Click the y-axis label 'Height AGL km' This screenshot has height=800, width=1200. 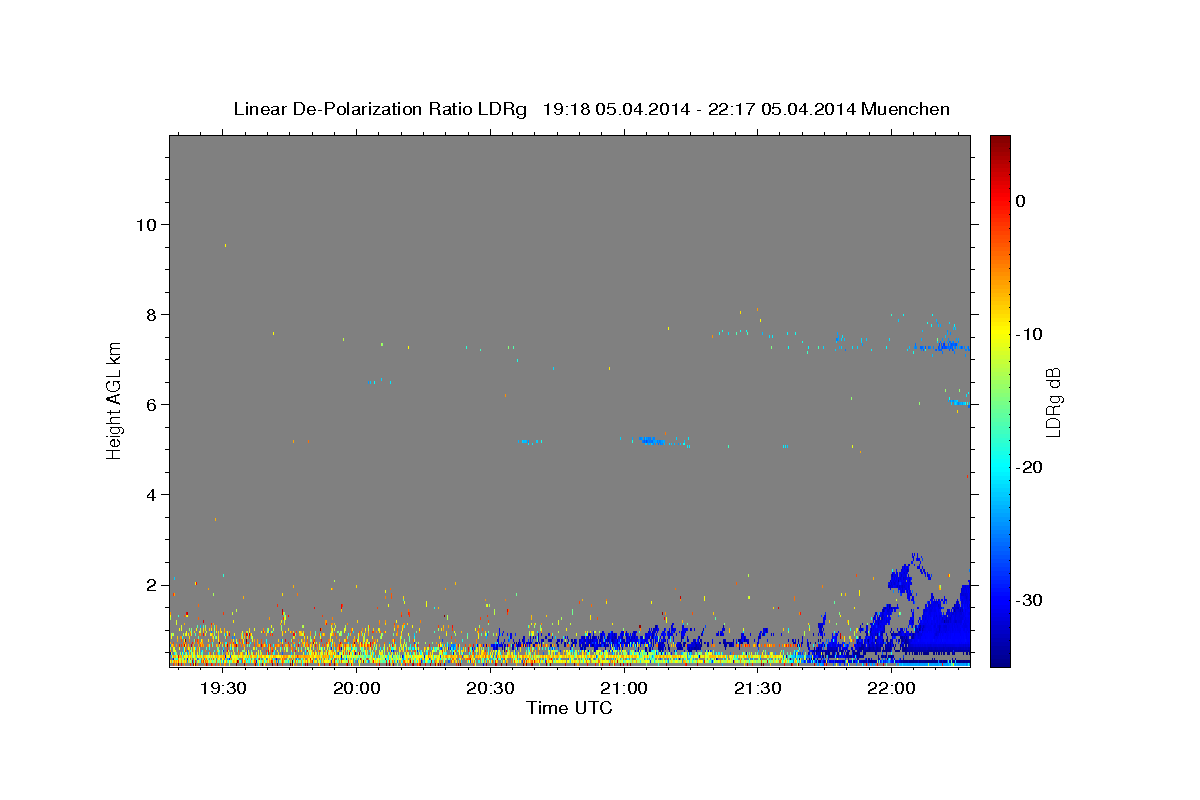pyautogui.click(x=115, y=399)
